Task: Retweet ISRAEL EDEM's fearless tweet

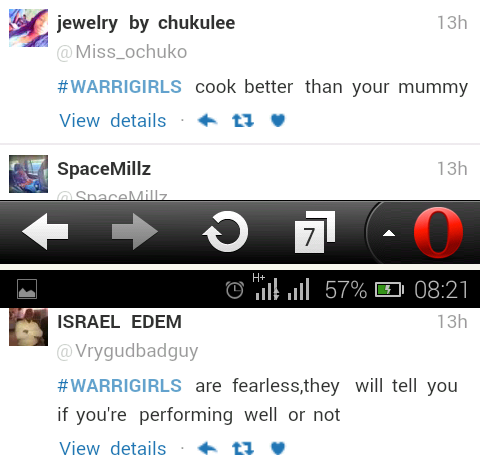Action: [243, 448]
